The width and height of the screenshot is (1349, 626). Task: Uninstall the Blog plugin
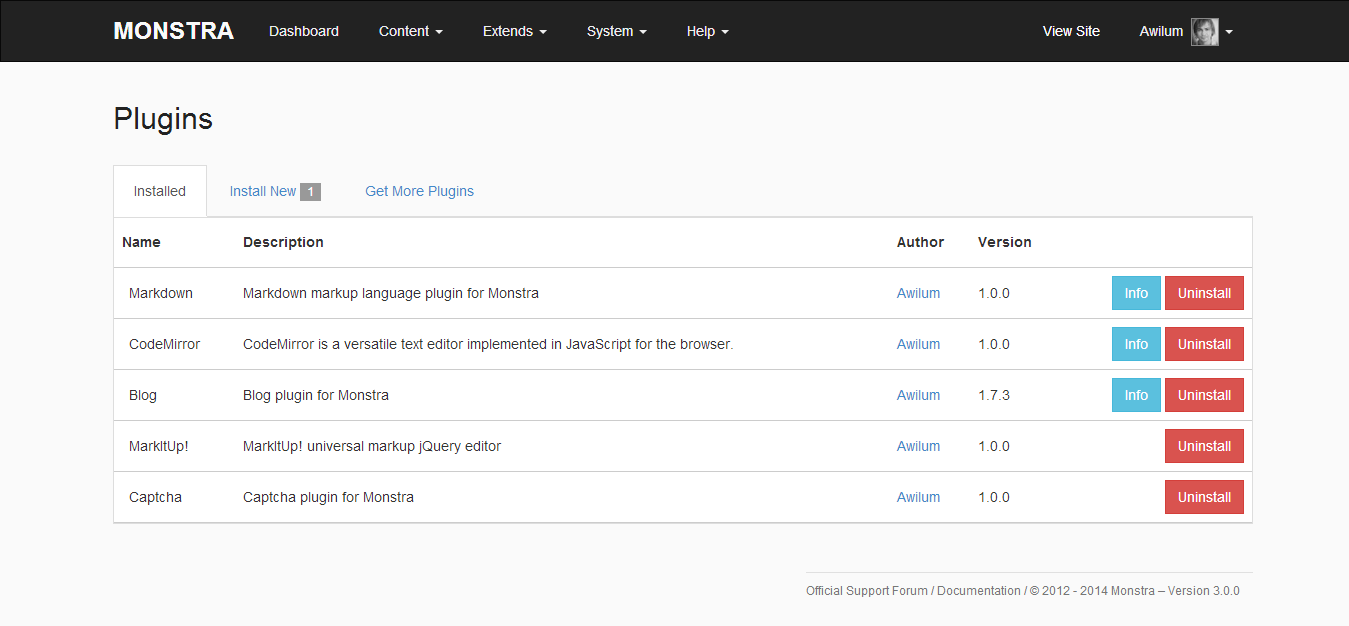click(x=1204, y=395)
